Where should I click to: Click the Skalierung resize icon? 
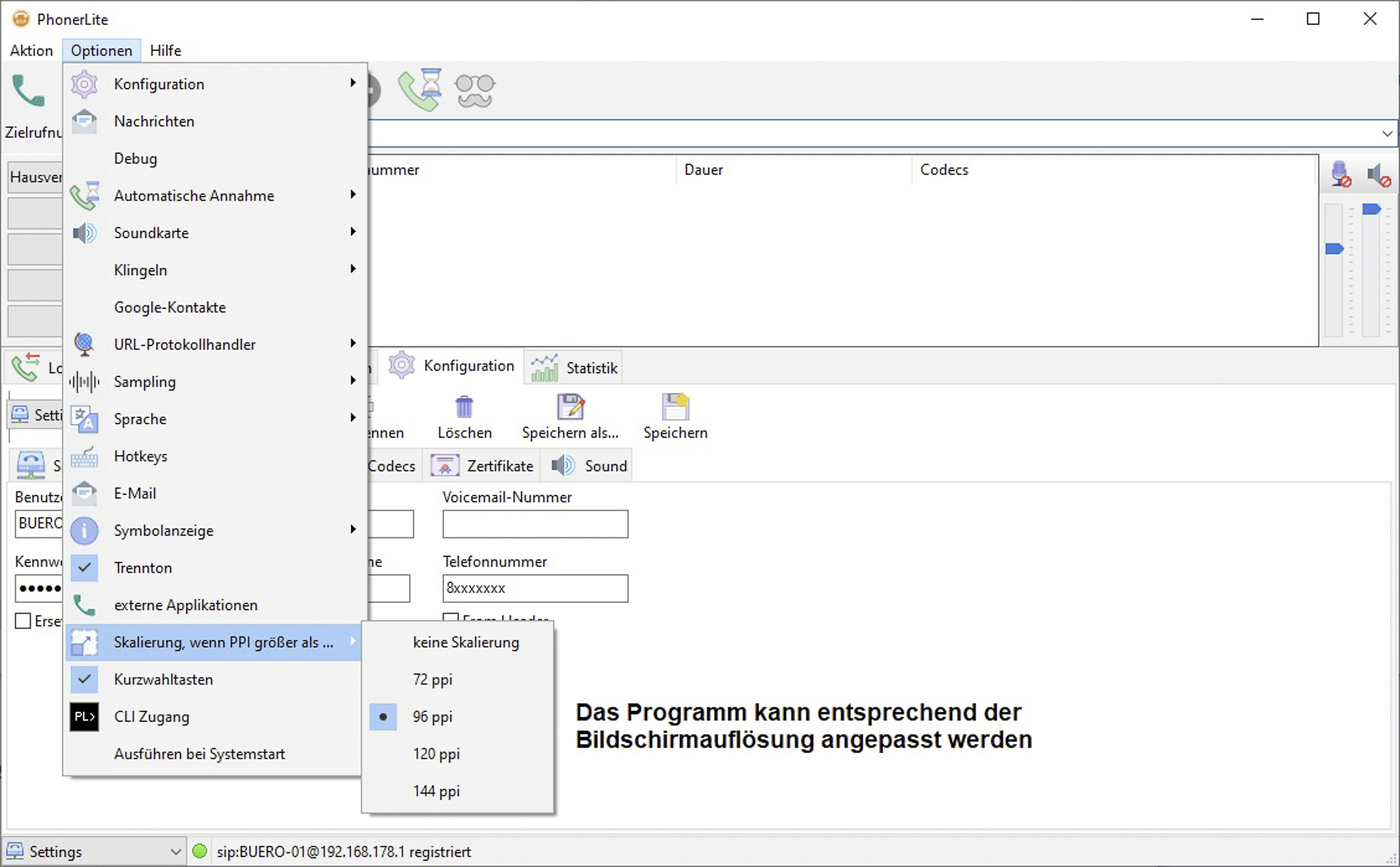coord(85,642)
